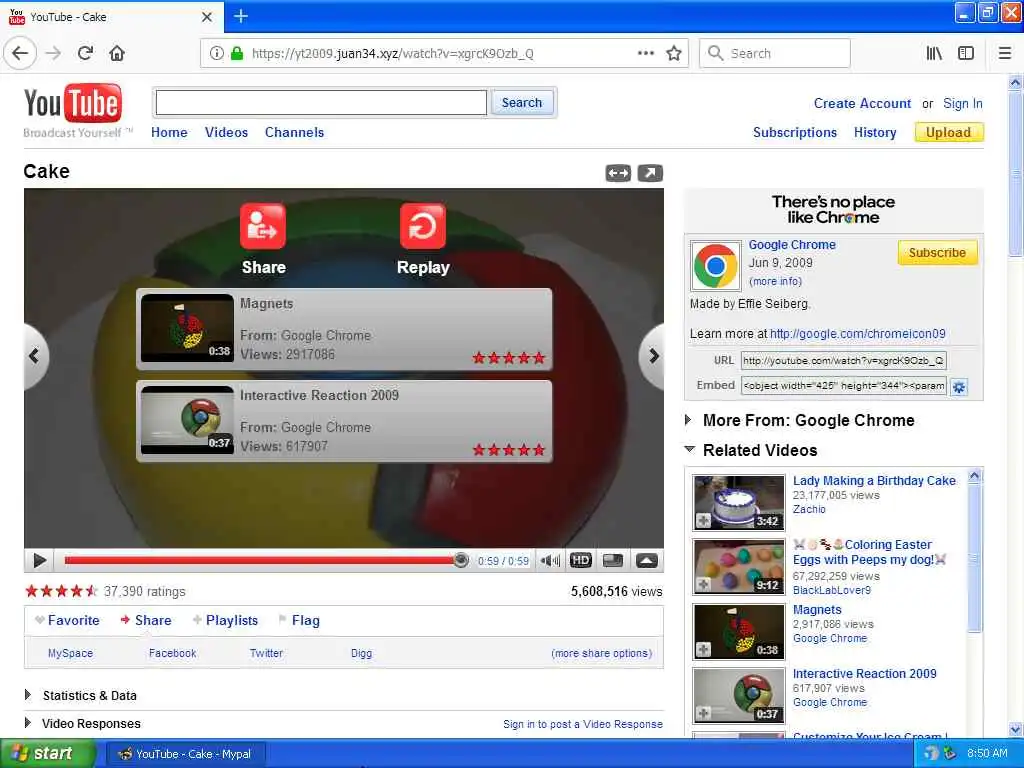Click the browser home icon
Viewport: 1024px width, 768px height.
pos(117,53)
